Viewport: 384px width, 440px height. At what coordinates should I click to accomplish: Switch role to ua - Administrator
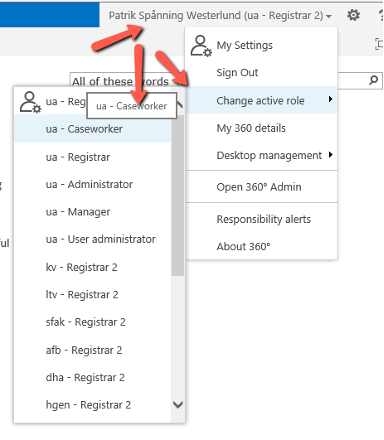[92, 184]
